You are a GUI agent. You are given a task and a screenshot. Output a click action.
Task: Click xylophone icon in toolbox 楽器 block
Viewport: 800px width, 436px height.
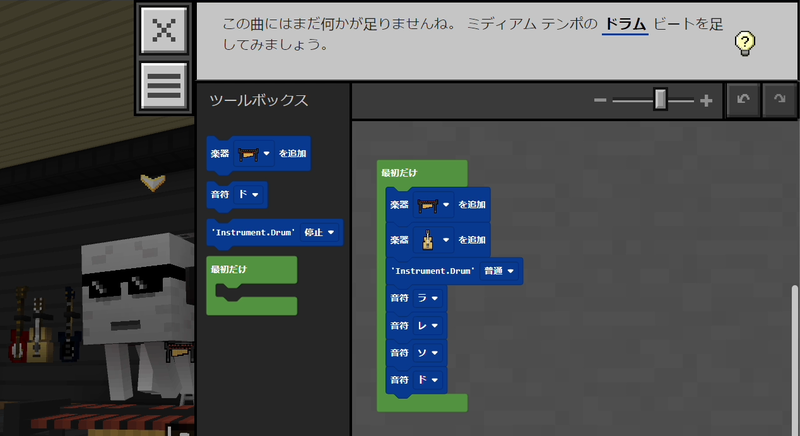(x=248, y=153)
